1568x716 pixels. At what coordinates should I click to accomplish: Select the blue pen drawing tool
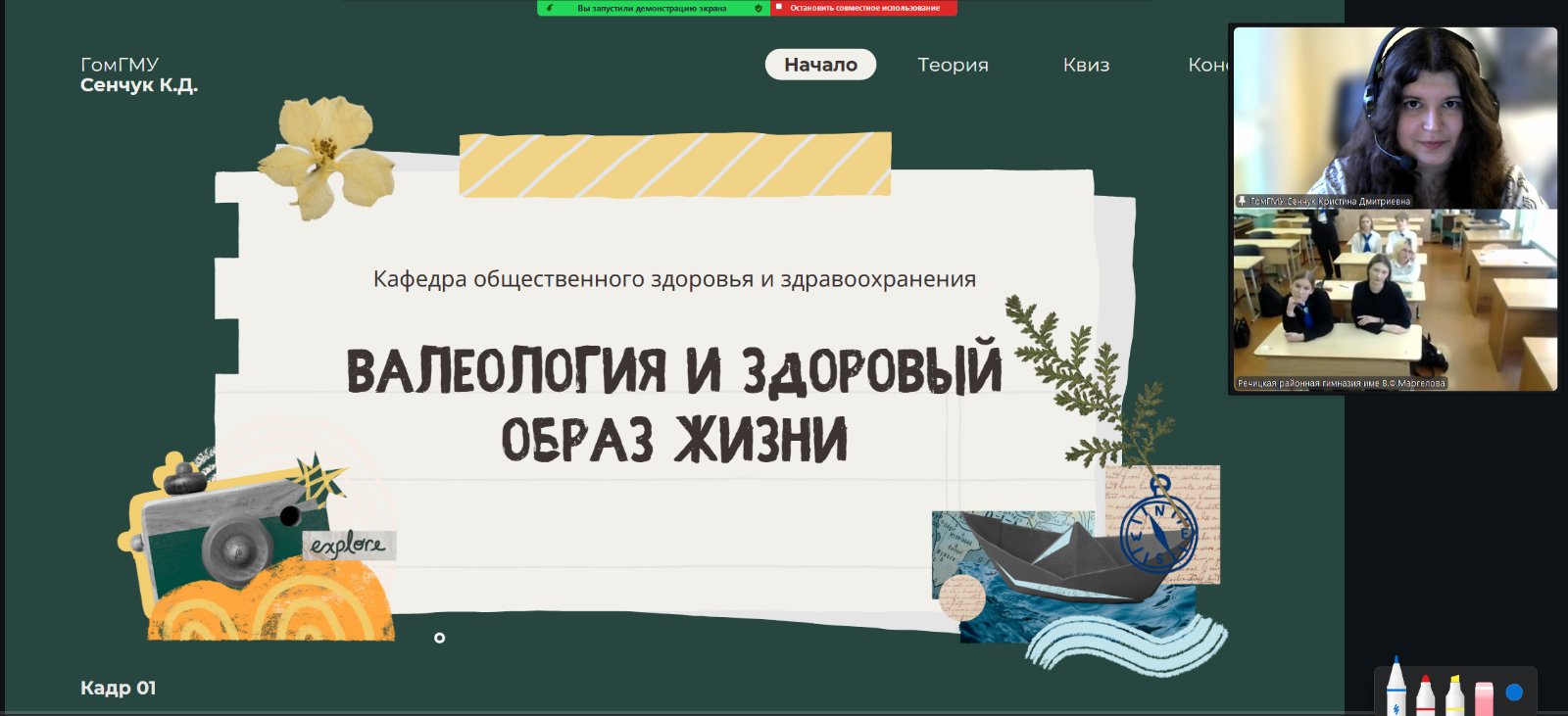pos(1396,690)
